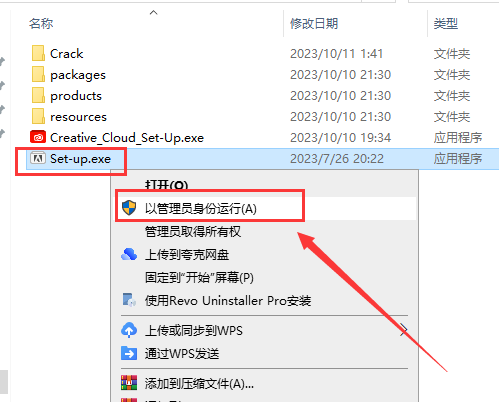Select the red Creative Cloud installer icon
The height and width of the screenshot is (402, 499).
tap(38, 137)
